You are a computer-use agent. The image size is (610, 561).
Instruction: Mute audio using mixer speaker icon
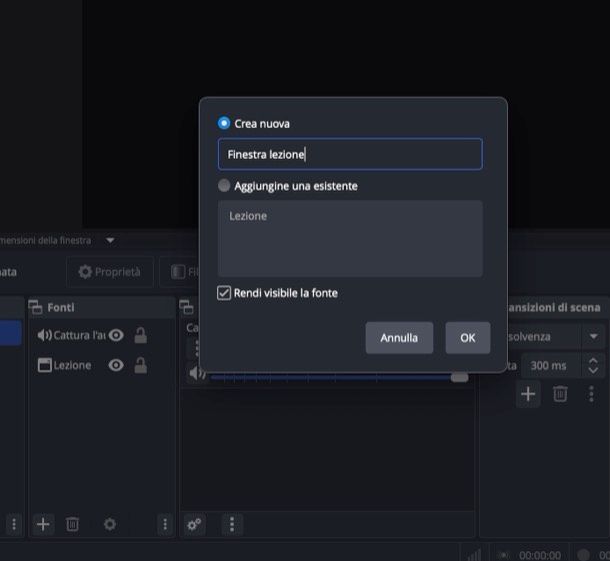(196, 373)
